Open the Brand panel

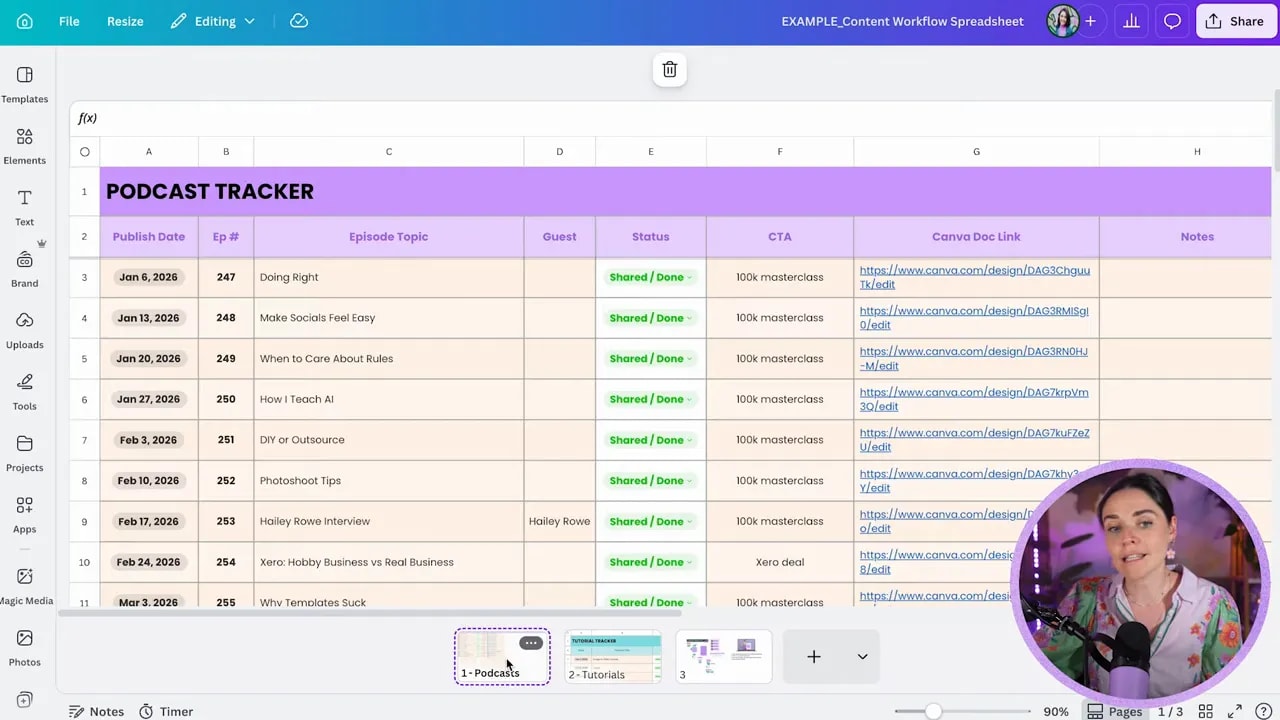point(25,269)
